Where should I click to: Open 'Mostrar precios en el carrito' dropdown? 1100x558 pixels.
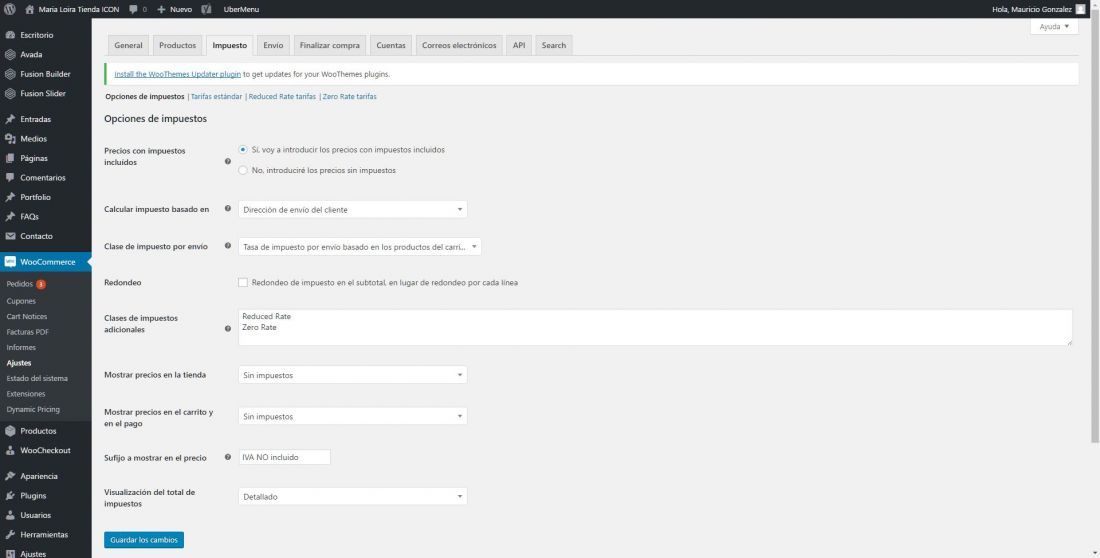[x=352, y=416]
